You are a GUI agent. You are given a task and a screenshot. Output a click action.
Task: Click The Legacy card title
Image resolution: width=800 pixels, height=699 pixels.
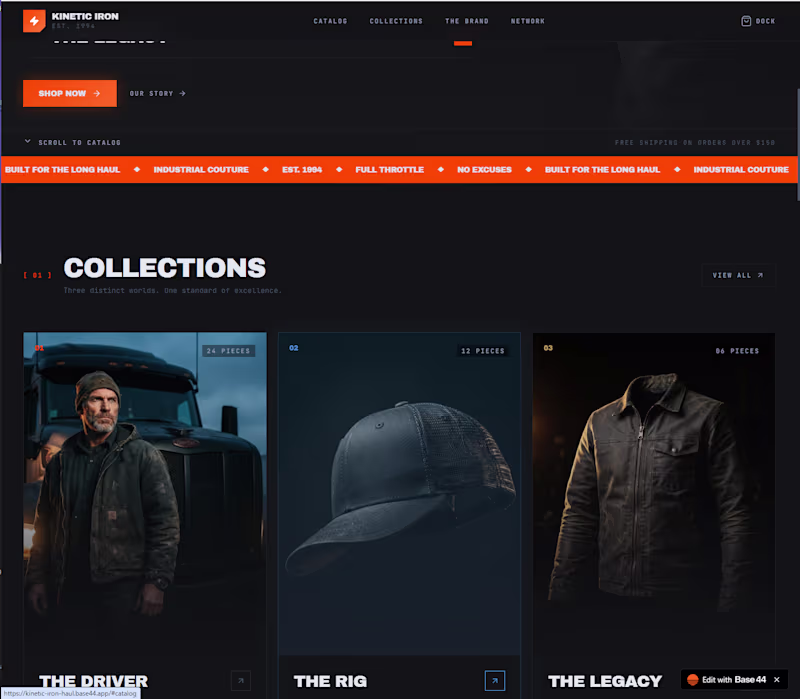point(605,681)
